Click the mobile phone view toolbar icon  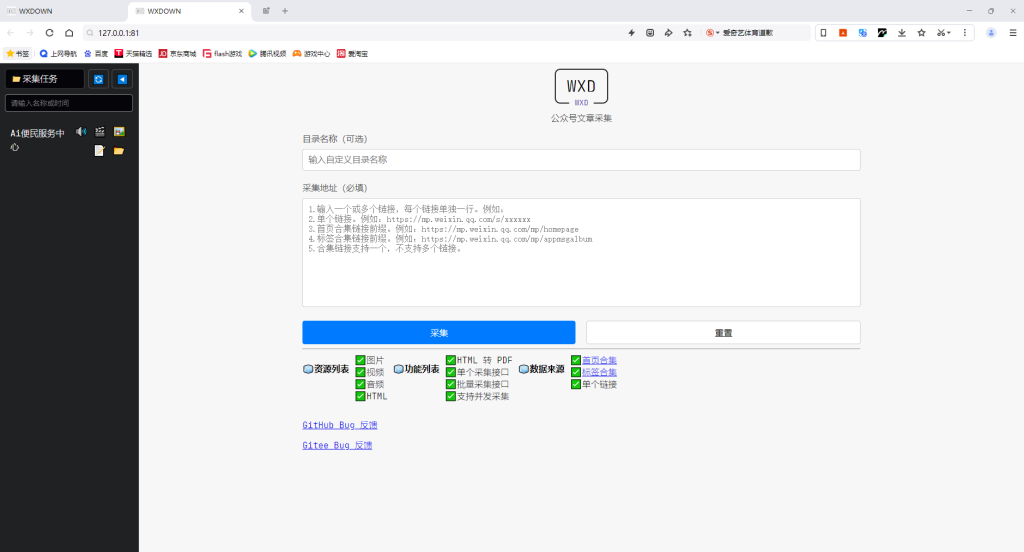(x=824, y=33)
